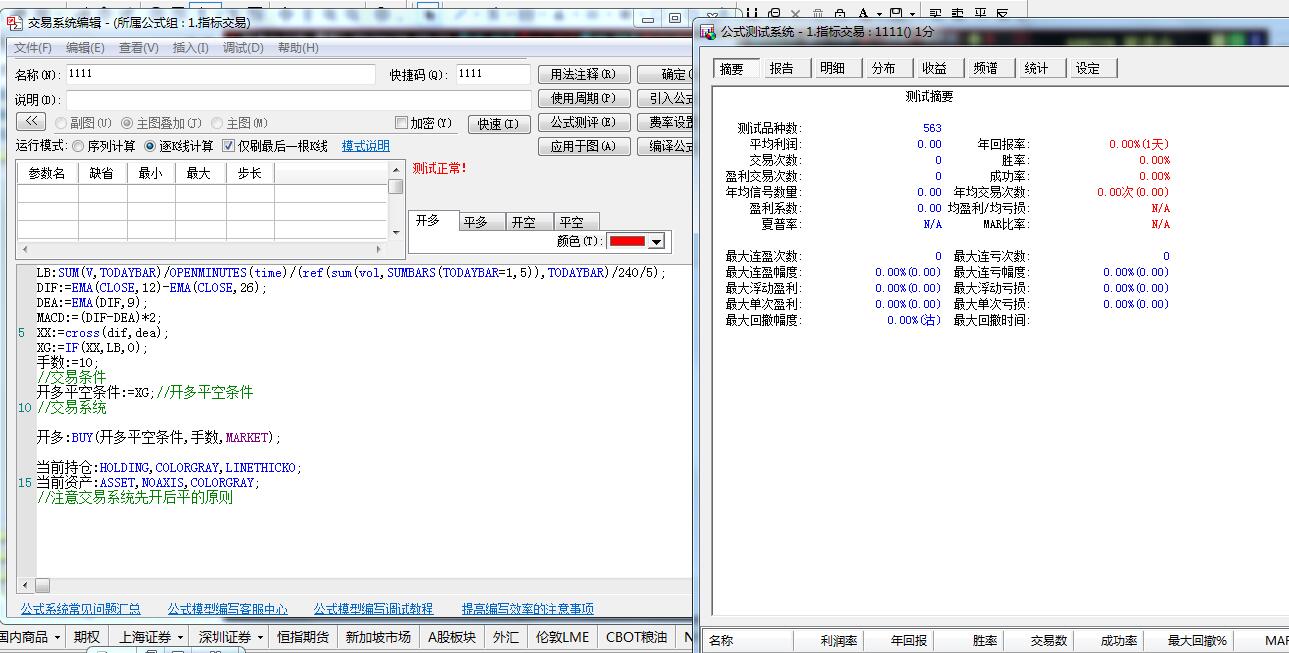This screenshot has width=1289, height=653.
Task: Expand the 国内商品 dropdown arrow
Action: point(57,637)
